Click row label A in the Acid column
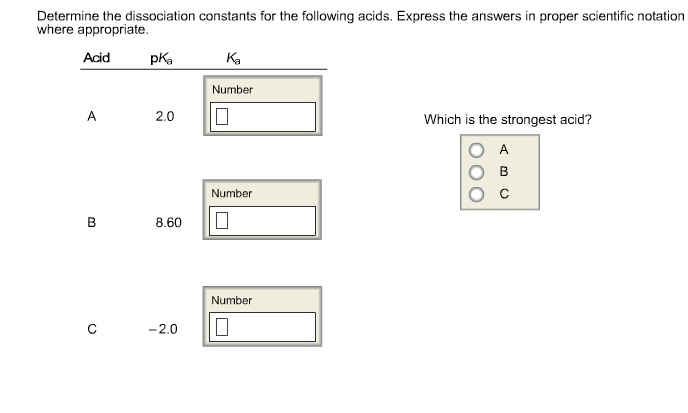This screenshot has height=413, width=688. pyautogui.click(x=91, y=117)
